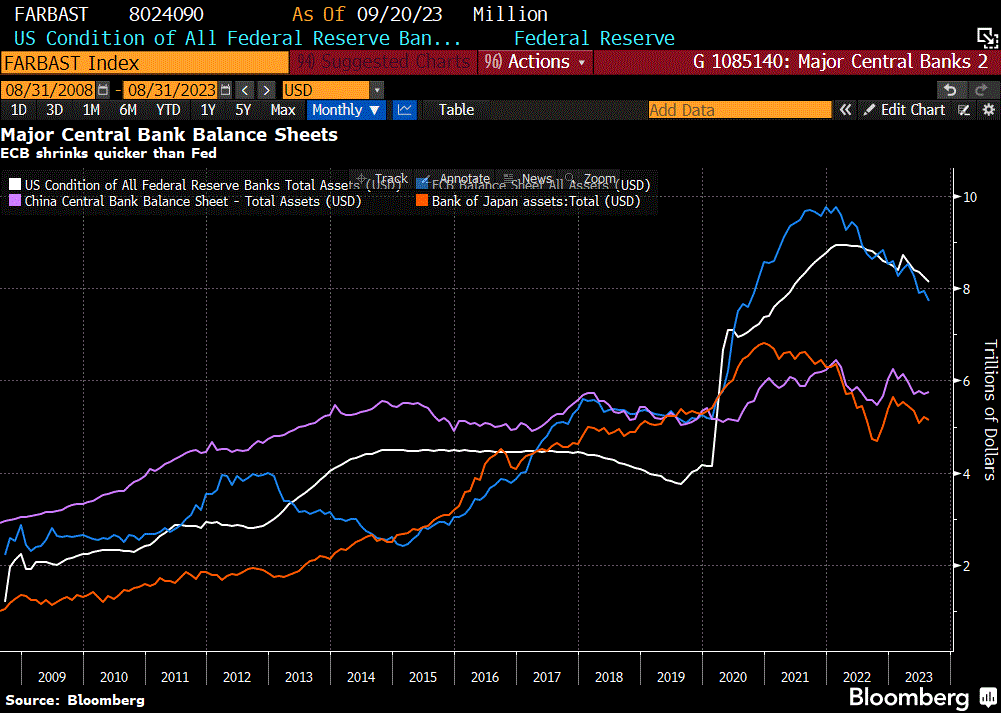Click the FARBAST ticker text at top
Screen dimensions: 1001x713
point(50,14)
